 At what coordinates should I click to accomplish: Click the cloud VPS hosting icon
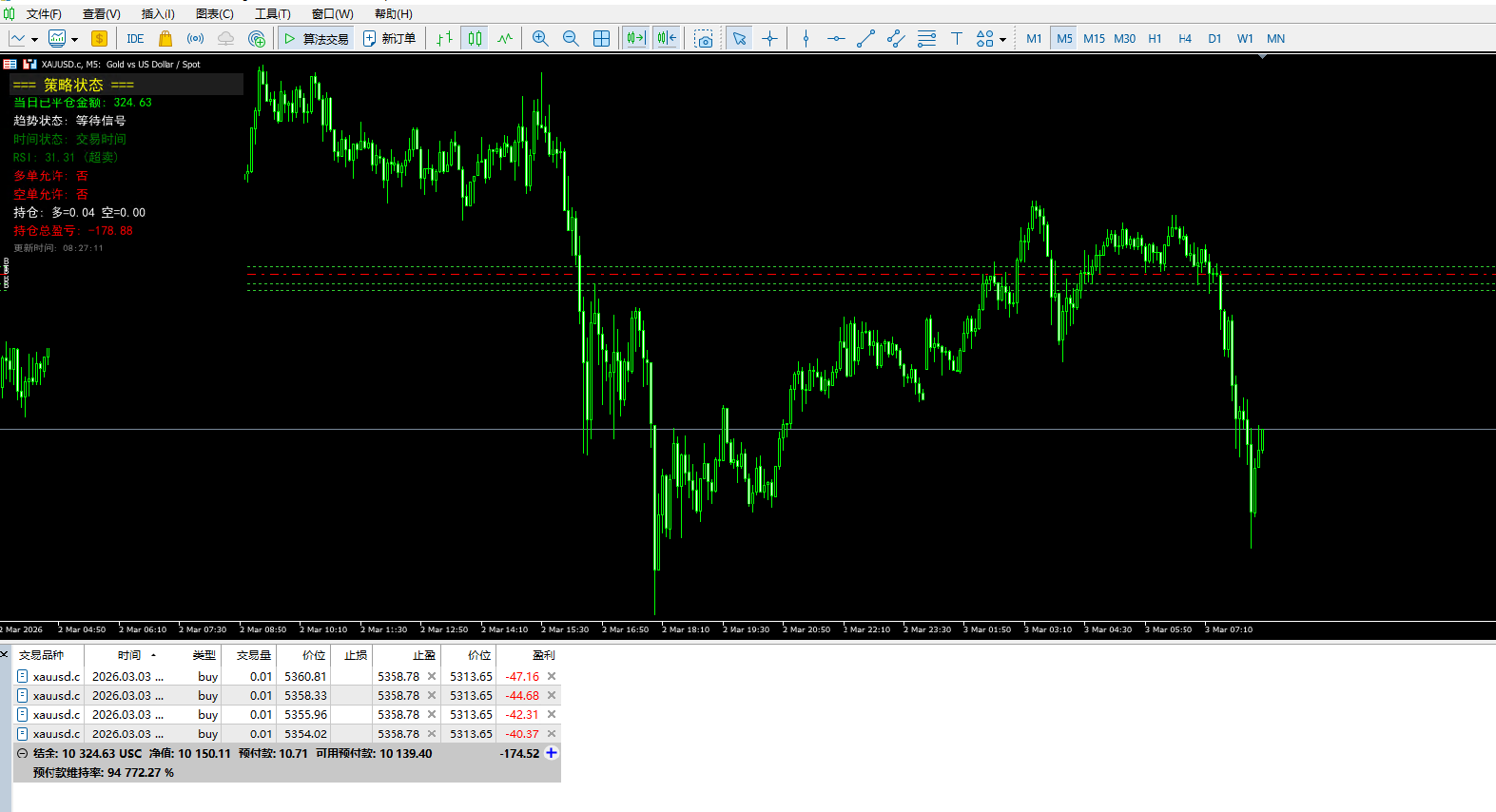pyautogui.click(x=225, y=38)
